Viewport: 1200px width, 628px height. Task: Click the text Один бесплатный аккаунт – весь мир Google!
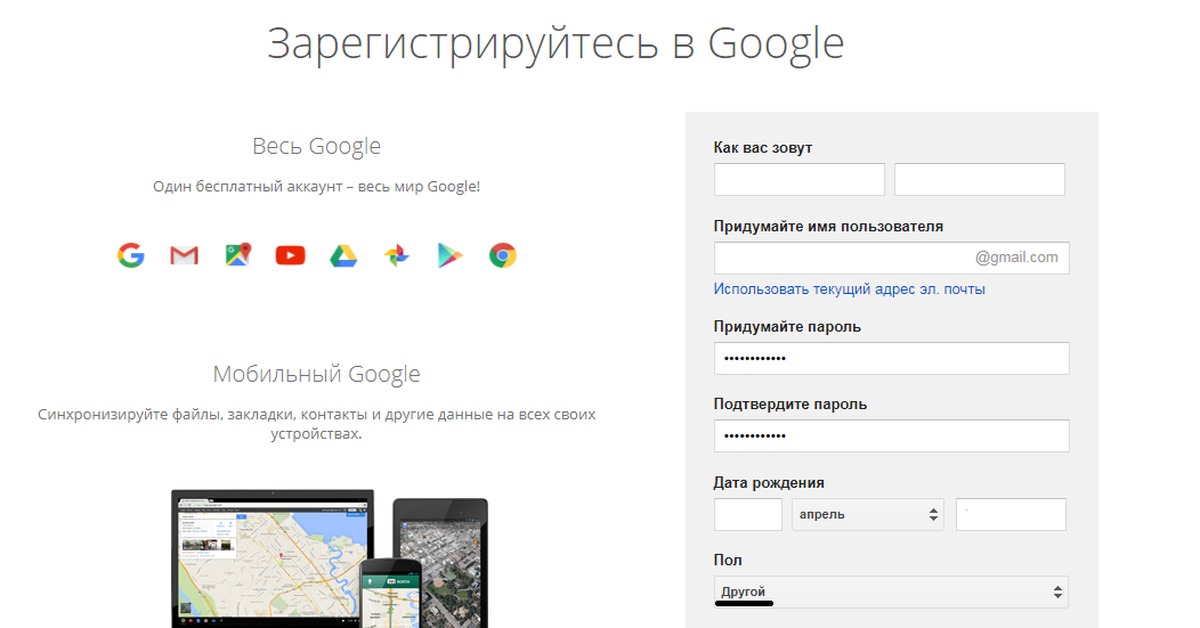click(316, 187)
